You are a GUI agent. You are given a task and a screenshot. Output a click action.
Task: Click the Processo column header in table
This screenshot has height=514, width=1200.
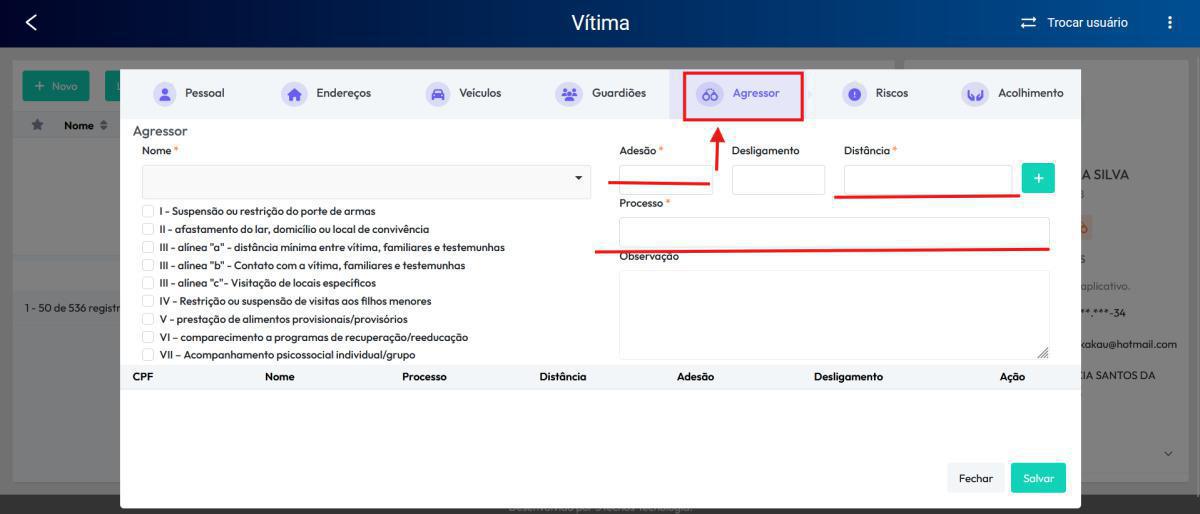pos(424,377)
